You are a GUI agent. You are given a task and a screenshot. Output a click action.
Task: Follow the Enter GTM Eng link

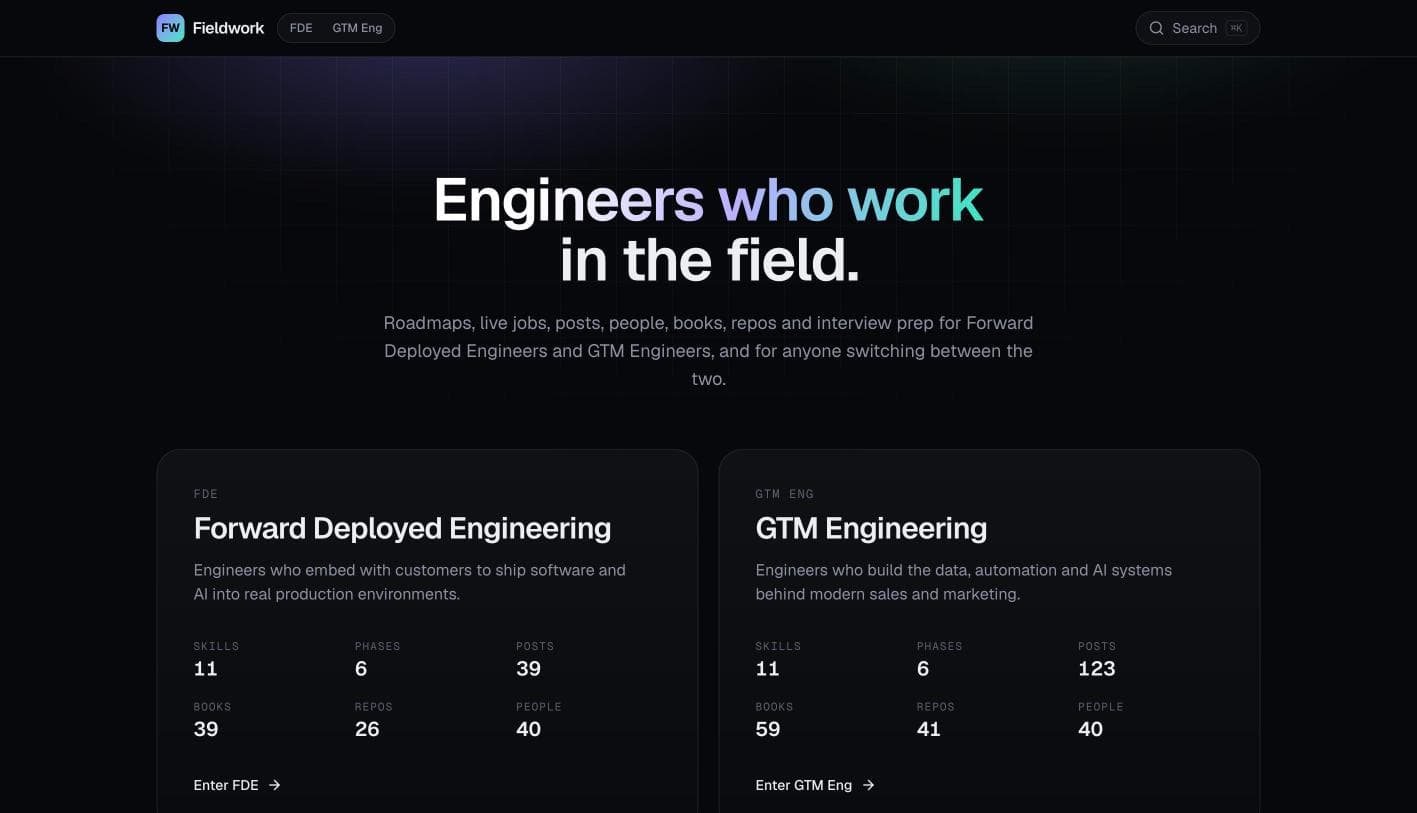coord(815,785)
